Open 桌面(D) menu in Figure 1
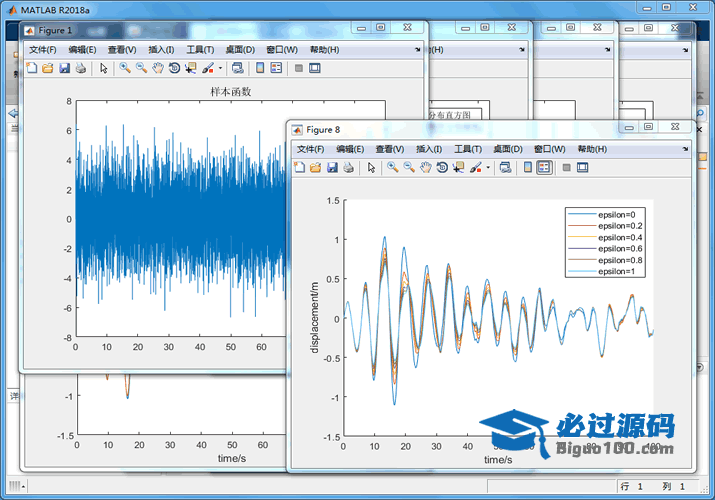Image resolution: width=715 pixels, height=500 pixels. (240, 50)
